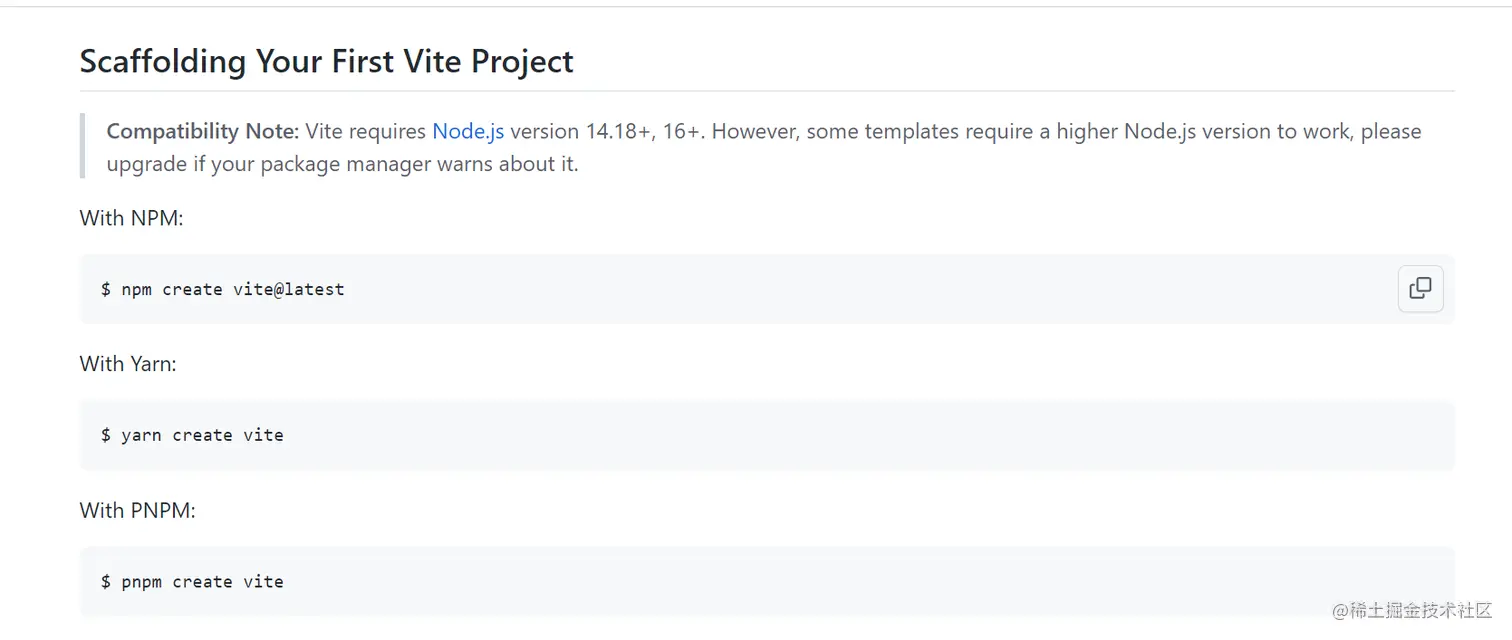Click the "yarn create vite" command text
1512x640 pixels.
(x=202, y=435)
